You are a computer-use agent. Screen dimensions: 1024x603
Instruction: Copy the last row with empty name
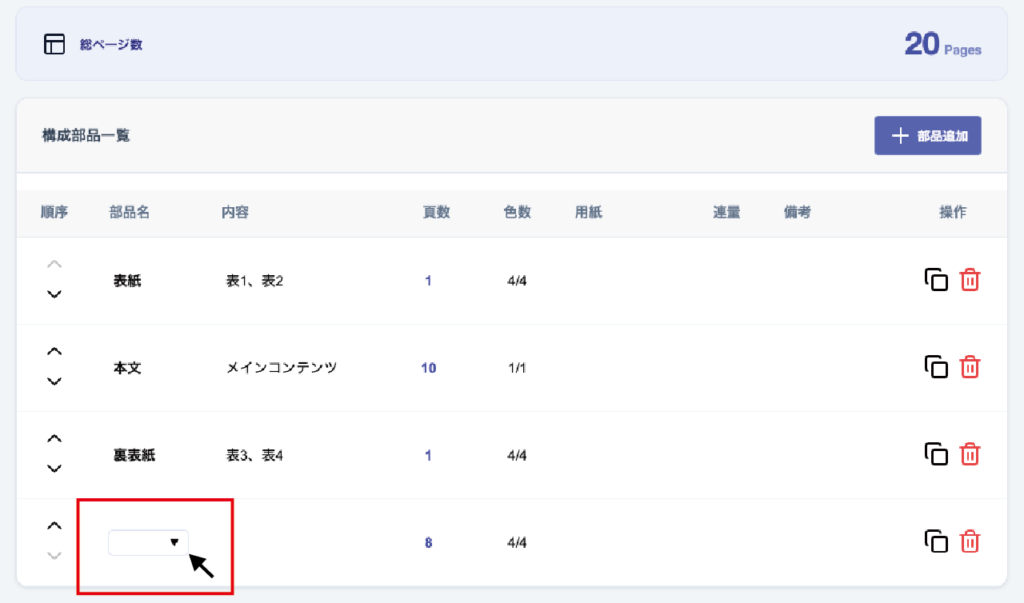coord(935,542)
